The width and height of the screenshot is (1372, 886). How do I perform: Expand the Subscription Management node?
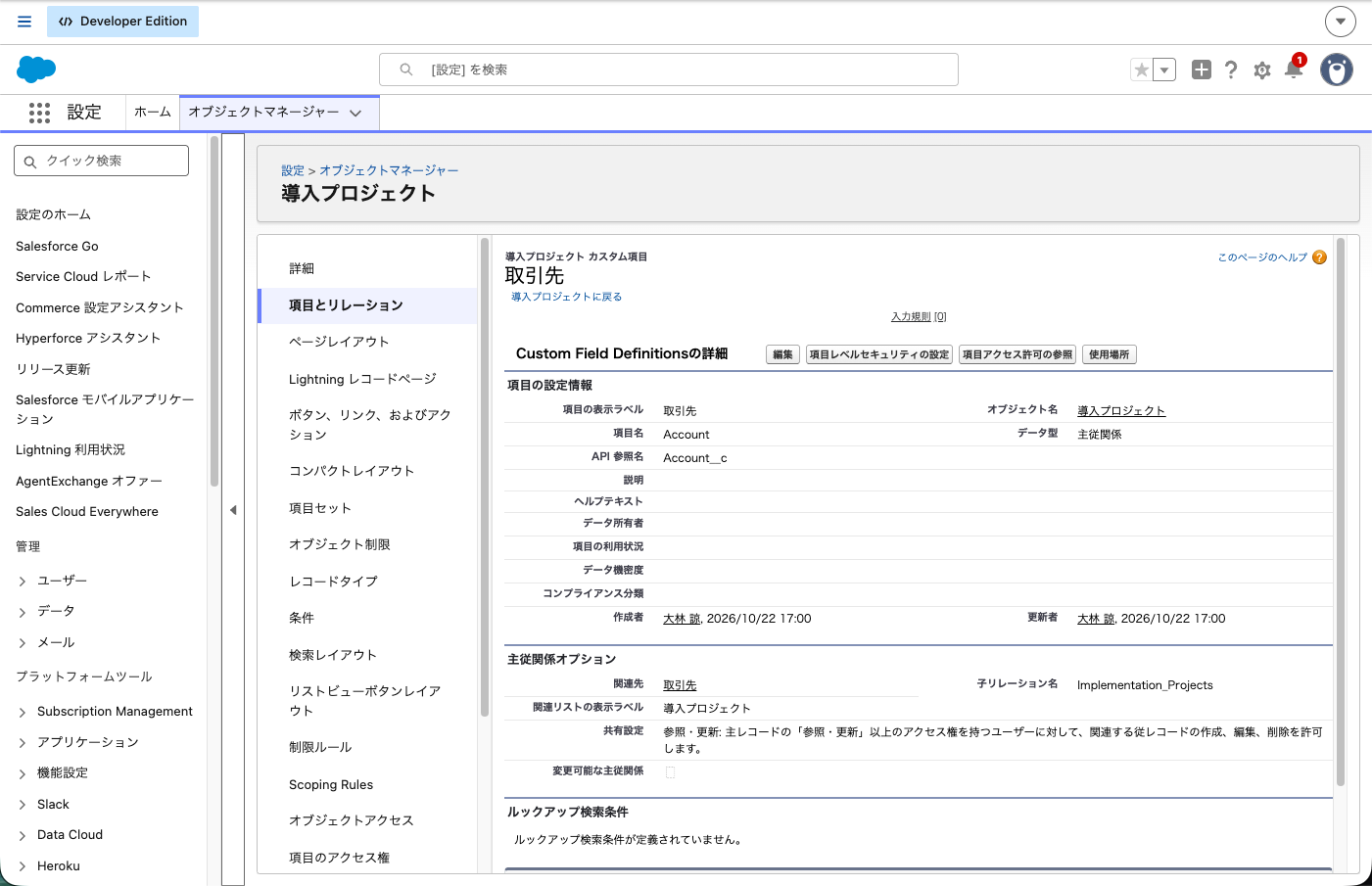23,712
